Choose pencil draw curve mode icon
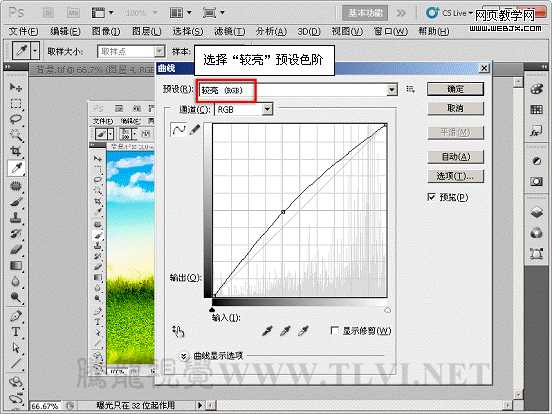The width and height of the screenshot is (552, 414). [x=195, y=129]
